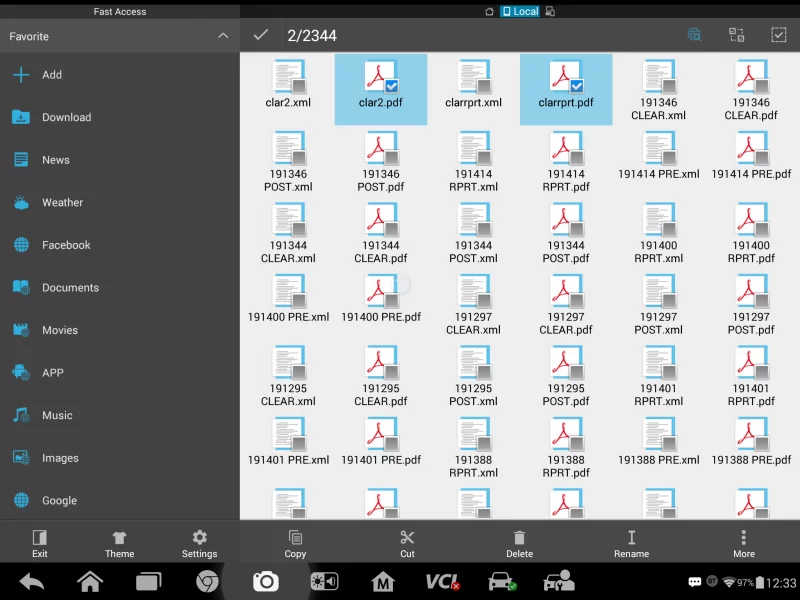
Task: Deselect the clarrprt.pdf checkbox
Action: coord(577,86)
